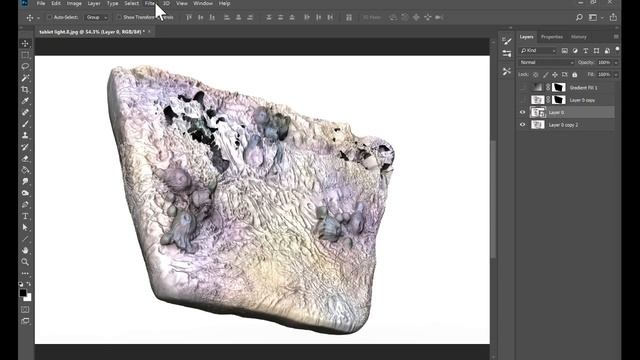Select the Line shape tool
Screen dimensions: 640x360
pyautogui.click(x=25, y=239)
